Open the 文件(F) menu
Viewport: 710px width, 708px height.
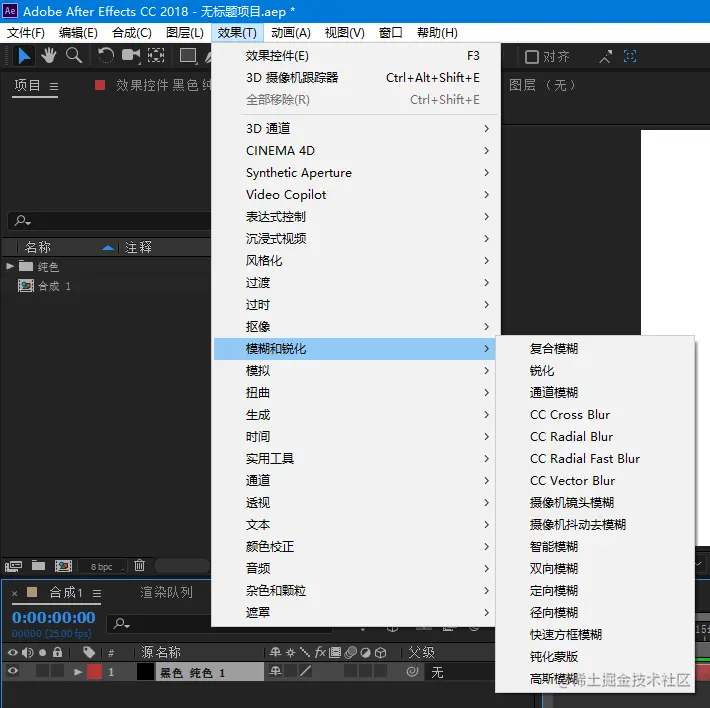[26, 33]
